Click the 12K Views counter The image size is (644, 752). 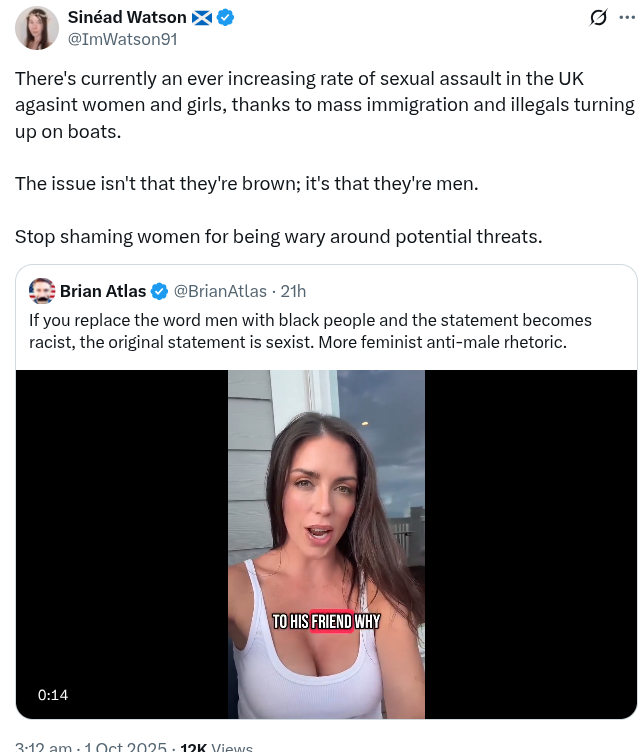coord(216,747)
